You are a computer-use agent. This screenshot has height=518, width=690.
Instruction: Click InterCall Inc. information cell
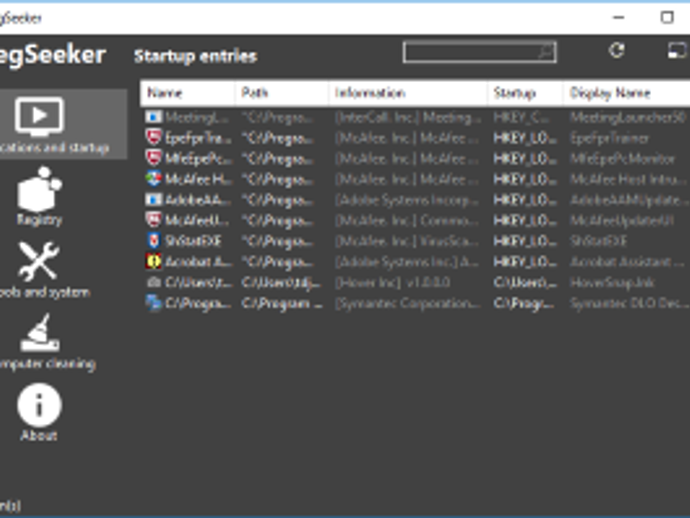[408, 118]
